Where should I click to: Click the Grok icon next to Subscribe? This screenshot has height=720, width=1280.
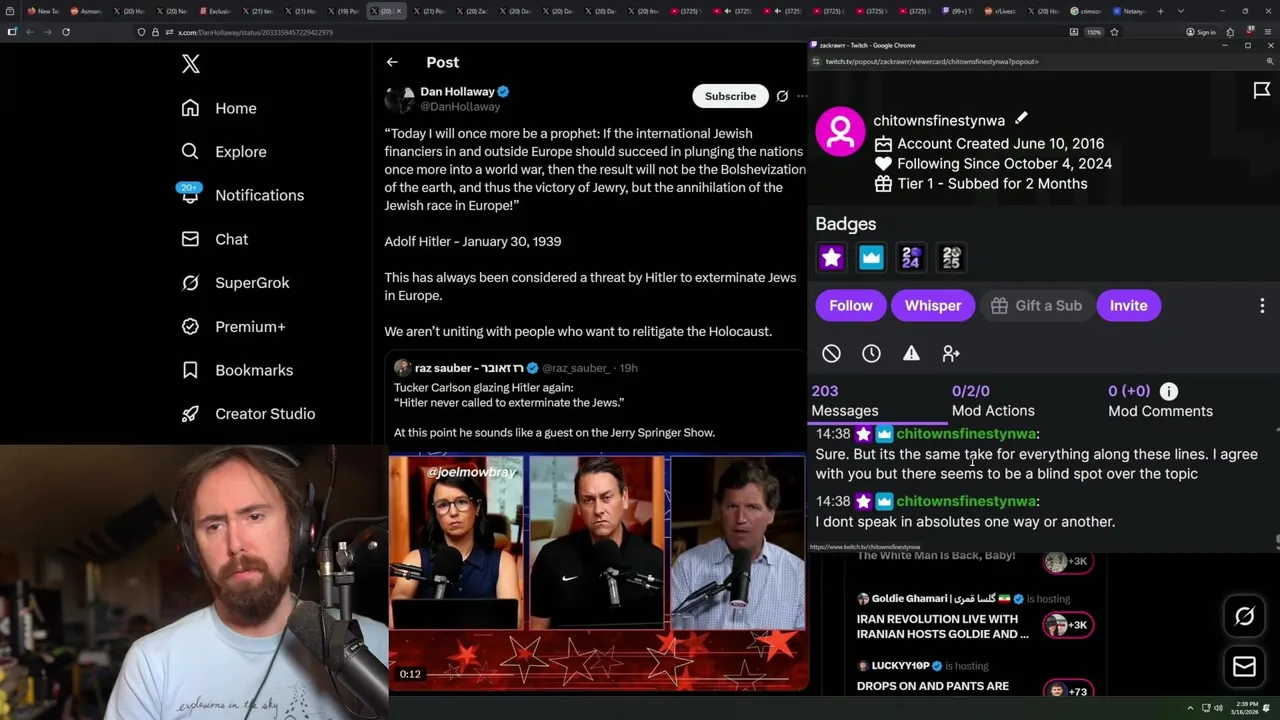click(782, 96)
